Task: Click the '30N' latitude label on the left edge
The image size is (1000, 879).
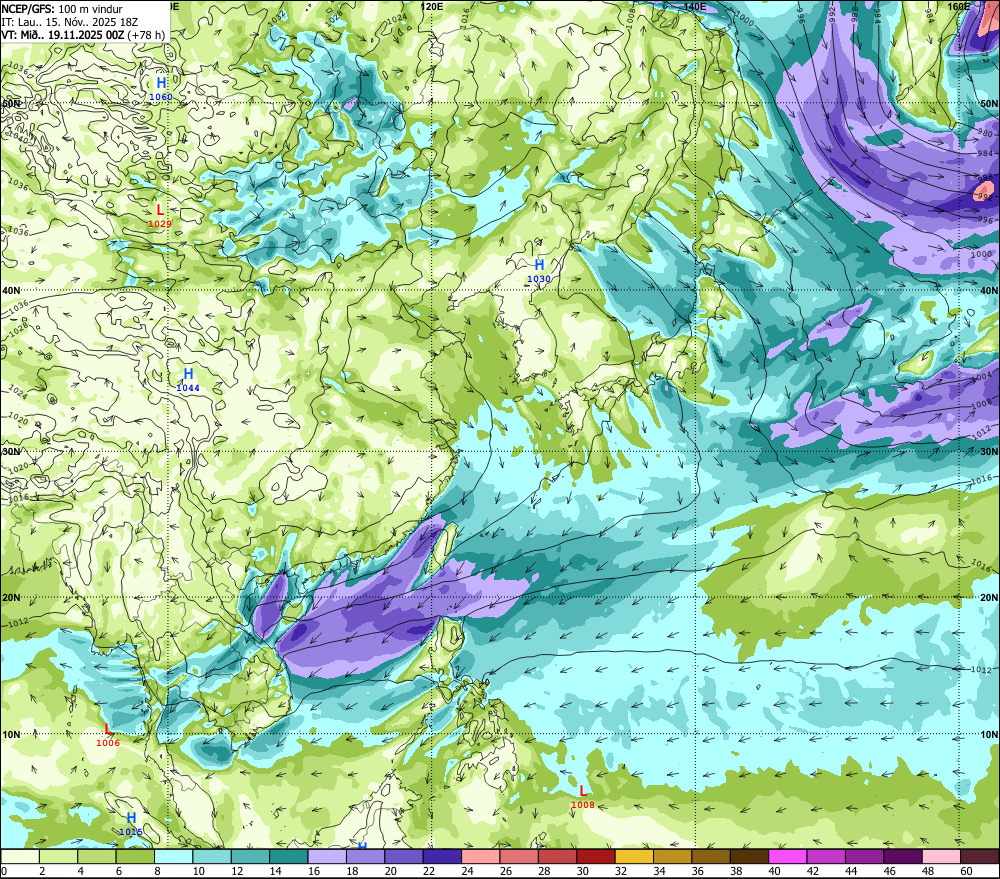Action: click(x=11, y=452)
